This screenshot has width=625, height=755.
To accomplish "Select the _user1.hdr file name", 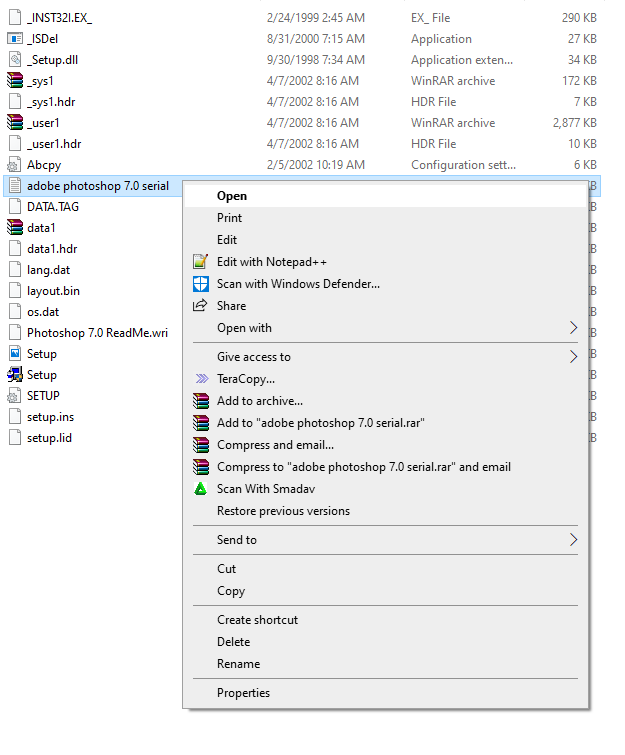I will coord(54,143).
